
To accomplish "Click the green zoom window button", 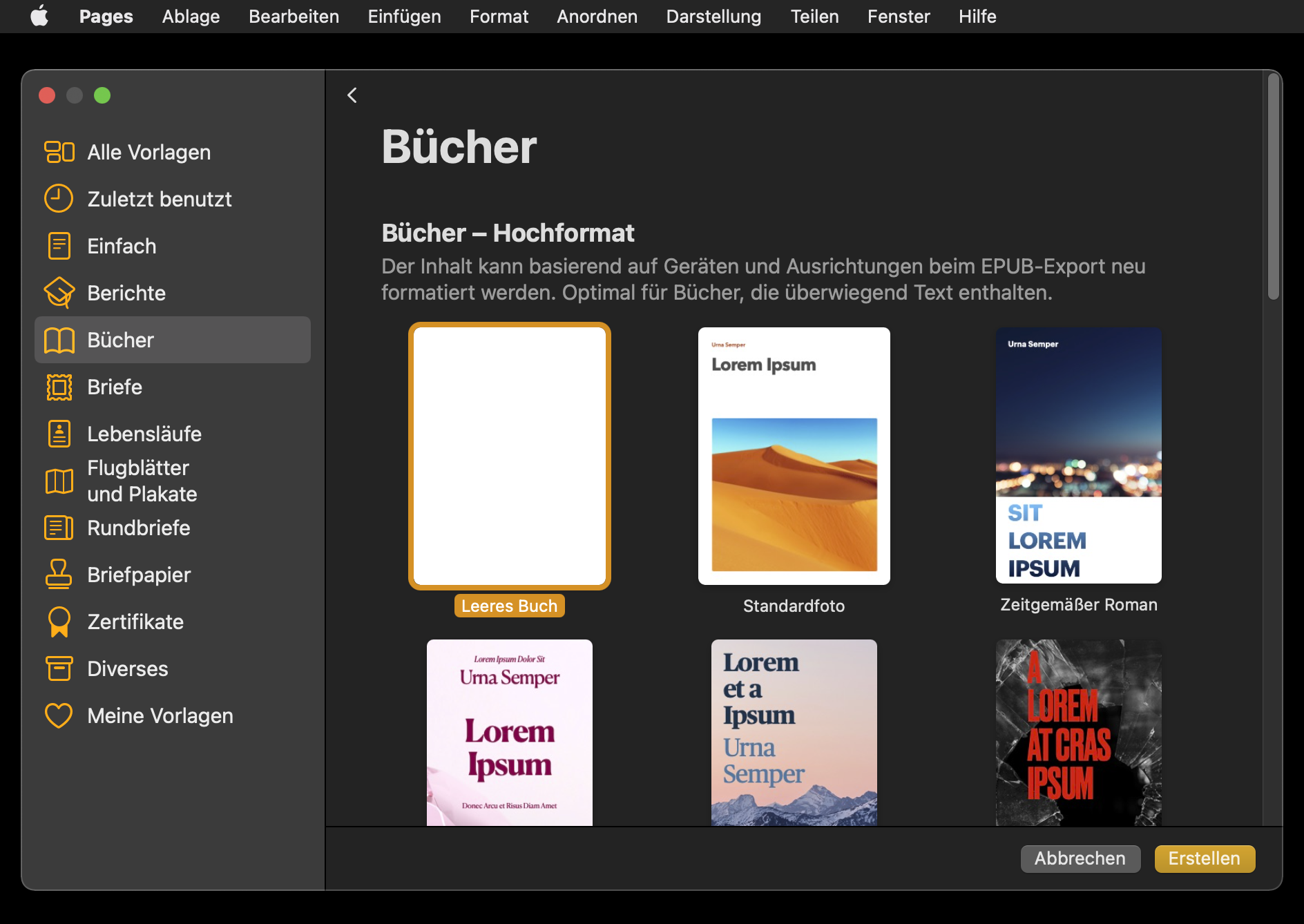I will [x=102, y=95].
